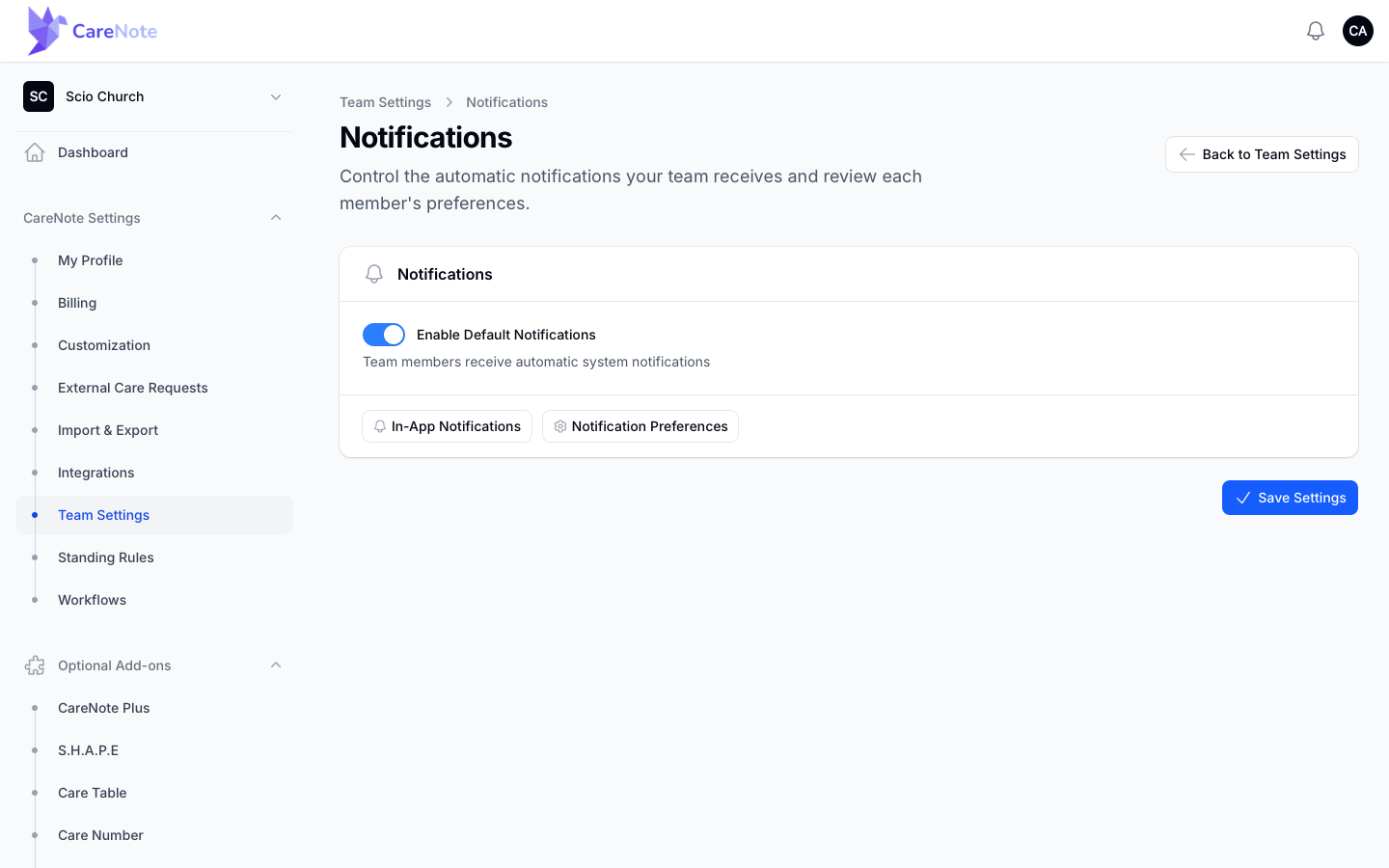Viewport: 1389px width, 868px height.
Task: Switch to Notification Preferences tab
Action: [x=640, y=426]
